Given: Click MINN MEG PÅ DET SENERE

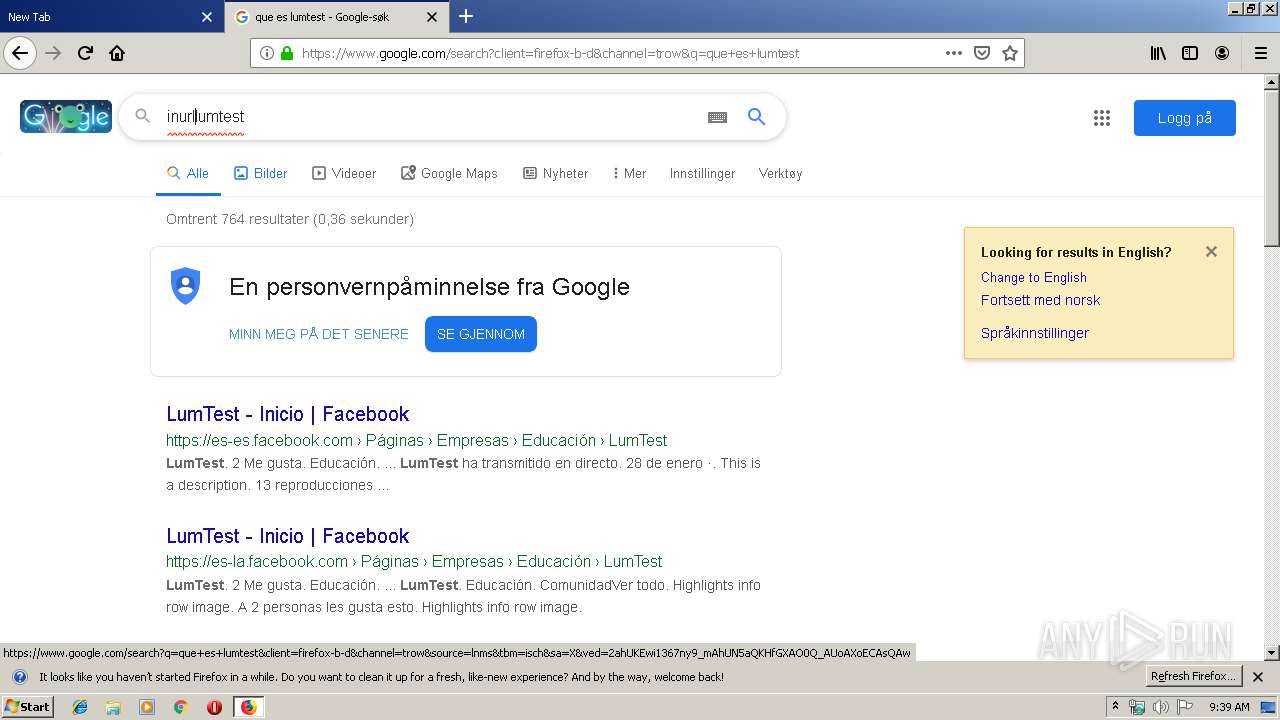Looking at the screenshot, I should pyautogui.click(x=319, y=334).
